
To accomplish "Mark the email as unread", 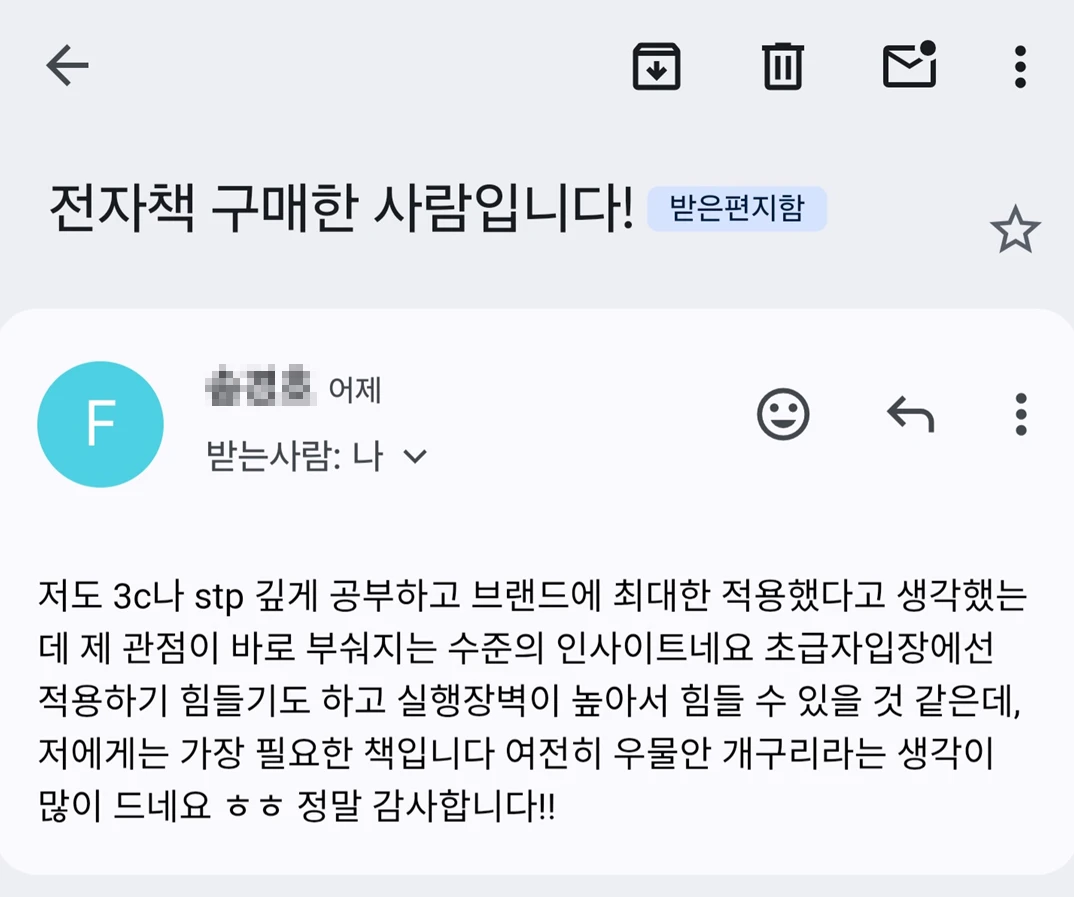I will point(909,66).
